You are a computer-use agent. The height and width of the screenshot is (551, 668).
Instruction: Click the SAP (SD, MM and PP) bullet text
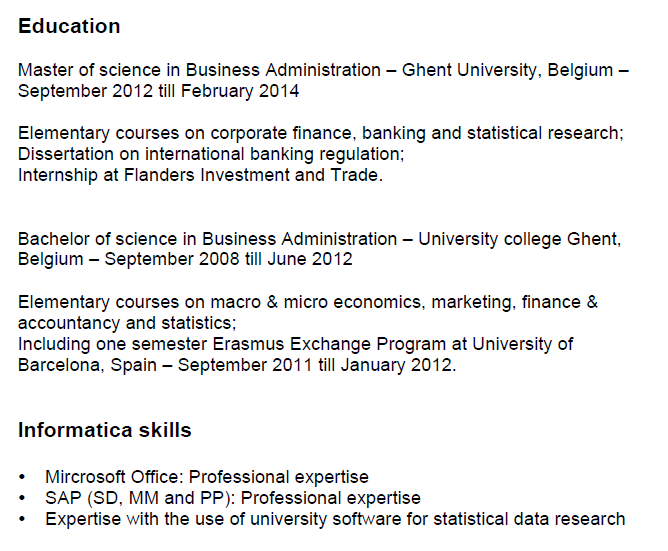click(x=232, y=498)
